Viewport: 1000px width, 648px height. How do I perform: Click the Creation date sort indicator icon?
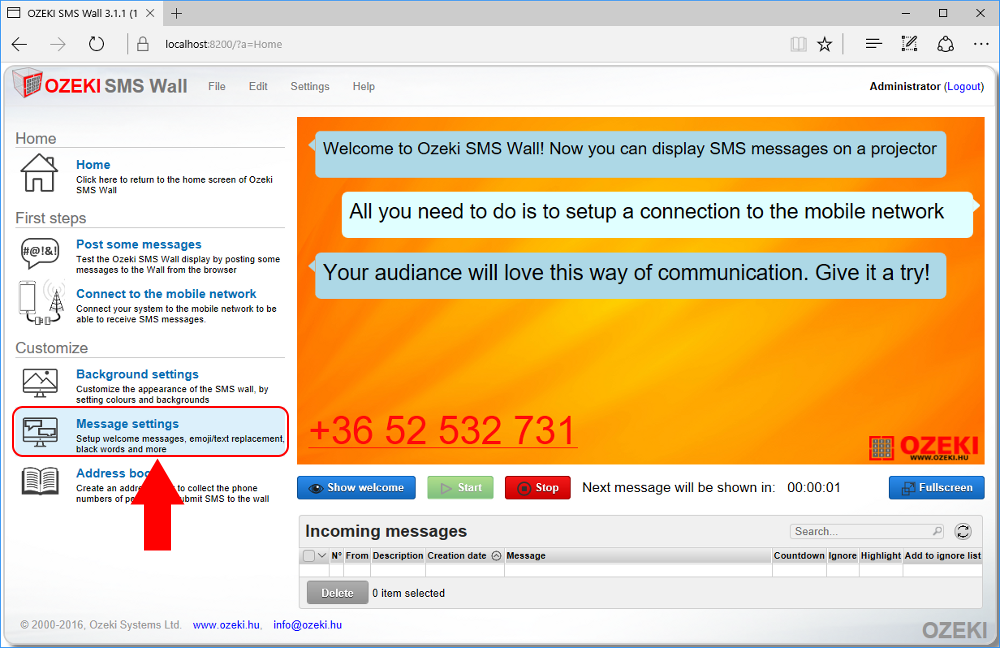[x=496, y=556]
